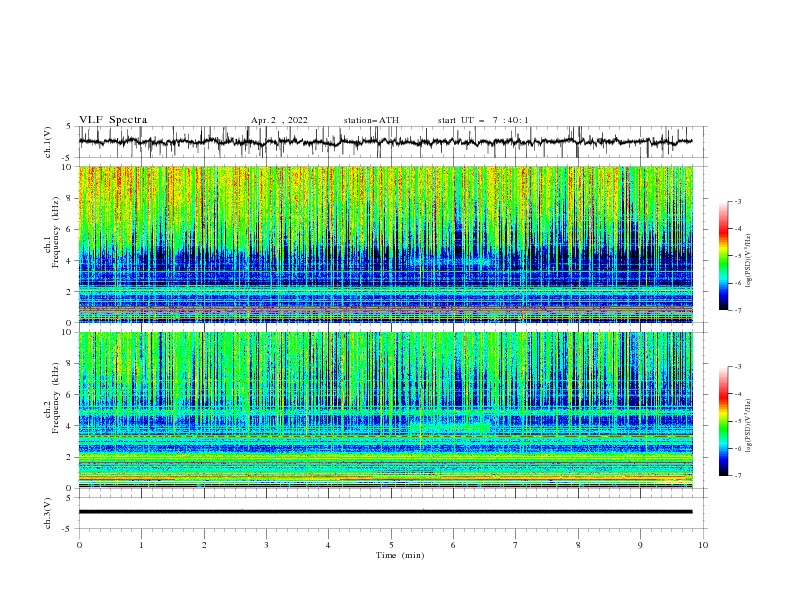Click the time axis tick label "0"
The width and height of the screenshot is (792, 612).
[x=79, y=545]
